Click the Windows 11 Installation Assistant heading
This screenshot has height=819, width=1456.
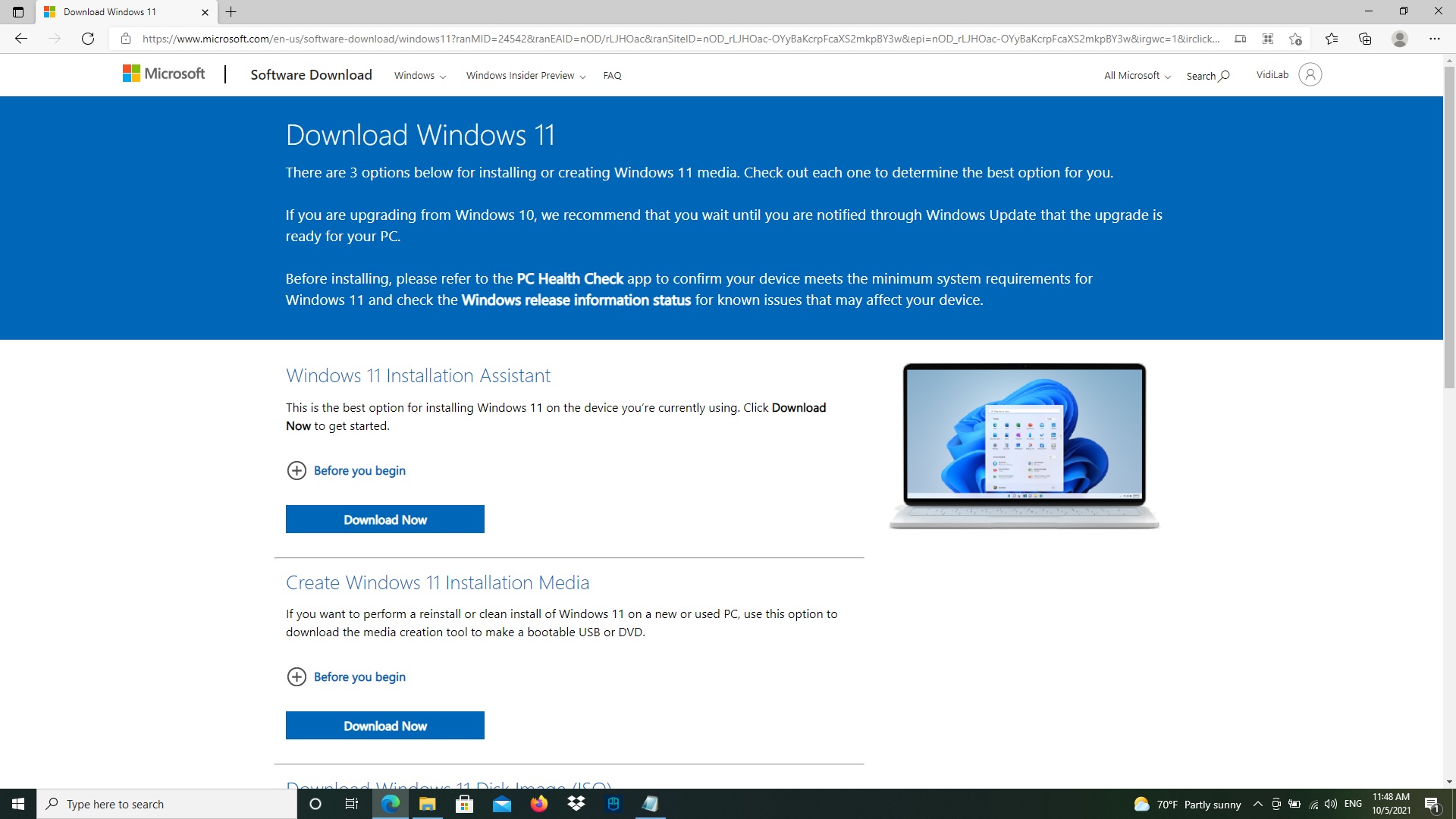(418, 375)
